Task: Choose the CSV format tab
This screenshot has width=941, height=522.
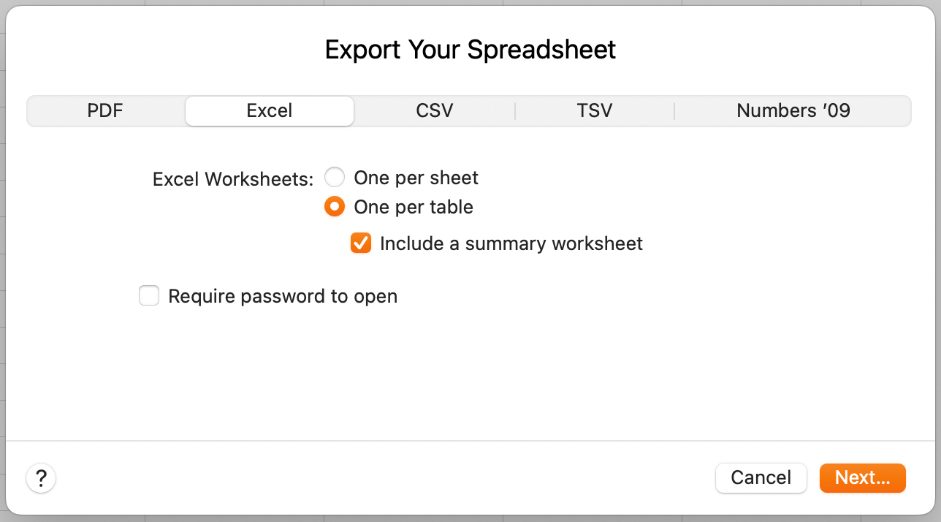Action: tap(434, 111)
